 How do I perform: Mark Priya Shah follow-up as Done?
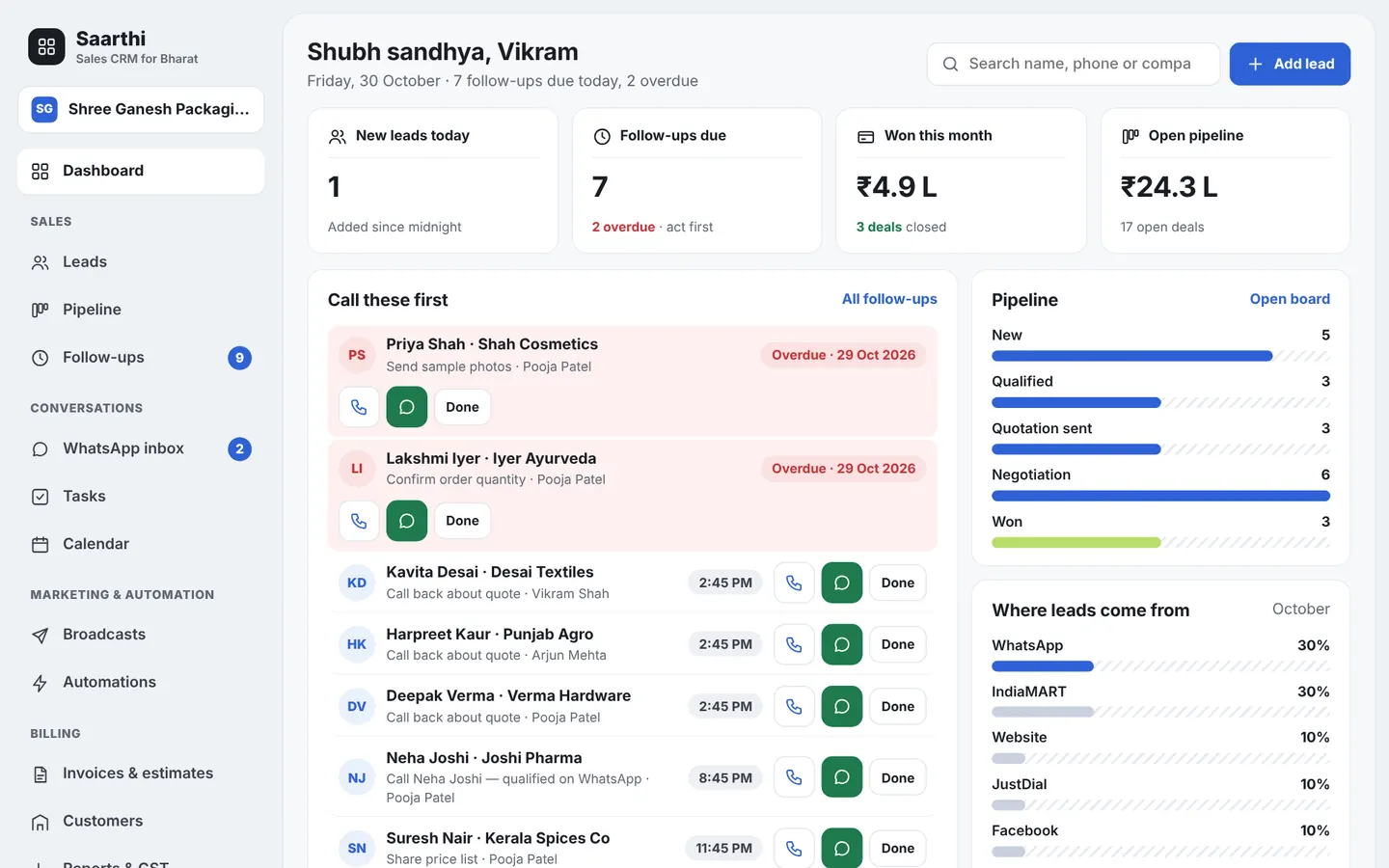(x=462, y=407)
